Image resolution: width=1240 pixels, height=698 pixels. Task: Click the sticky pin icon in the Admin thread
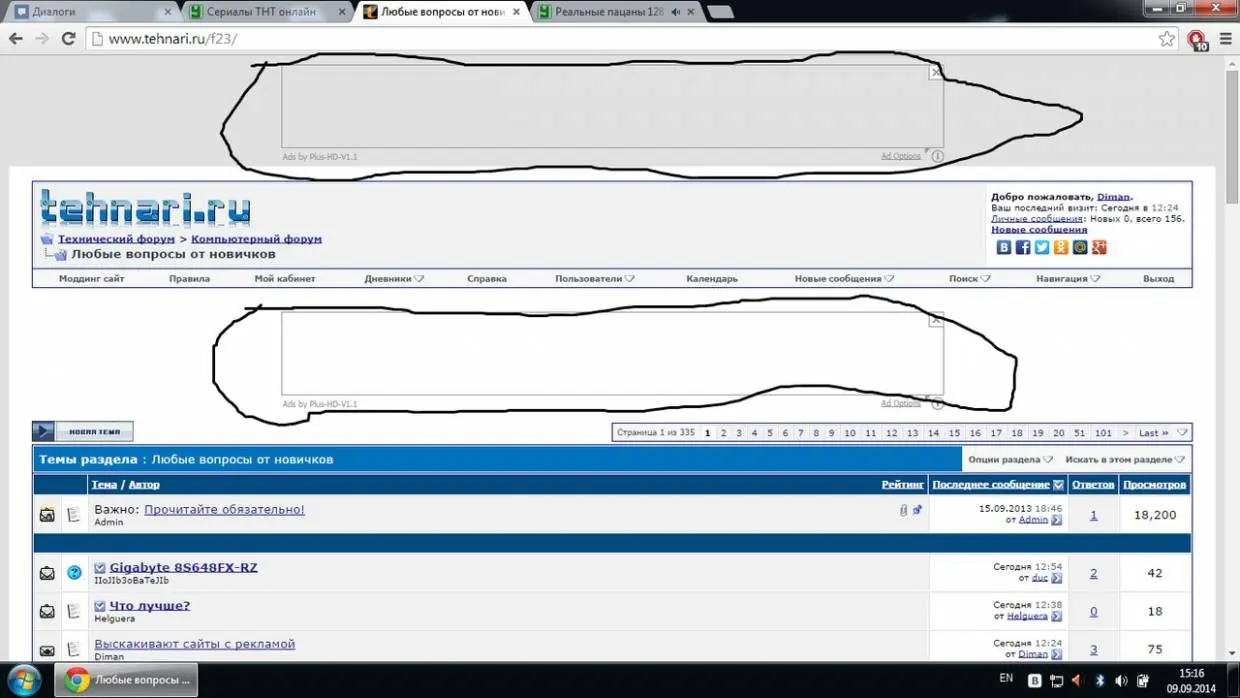click(x=917, y=510)
